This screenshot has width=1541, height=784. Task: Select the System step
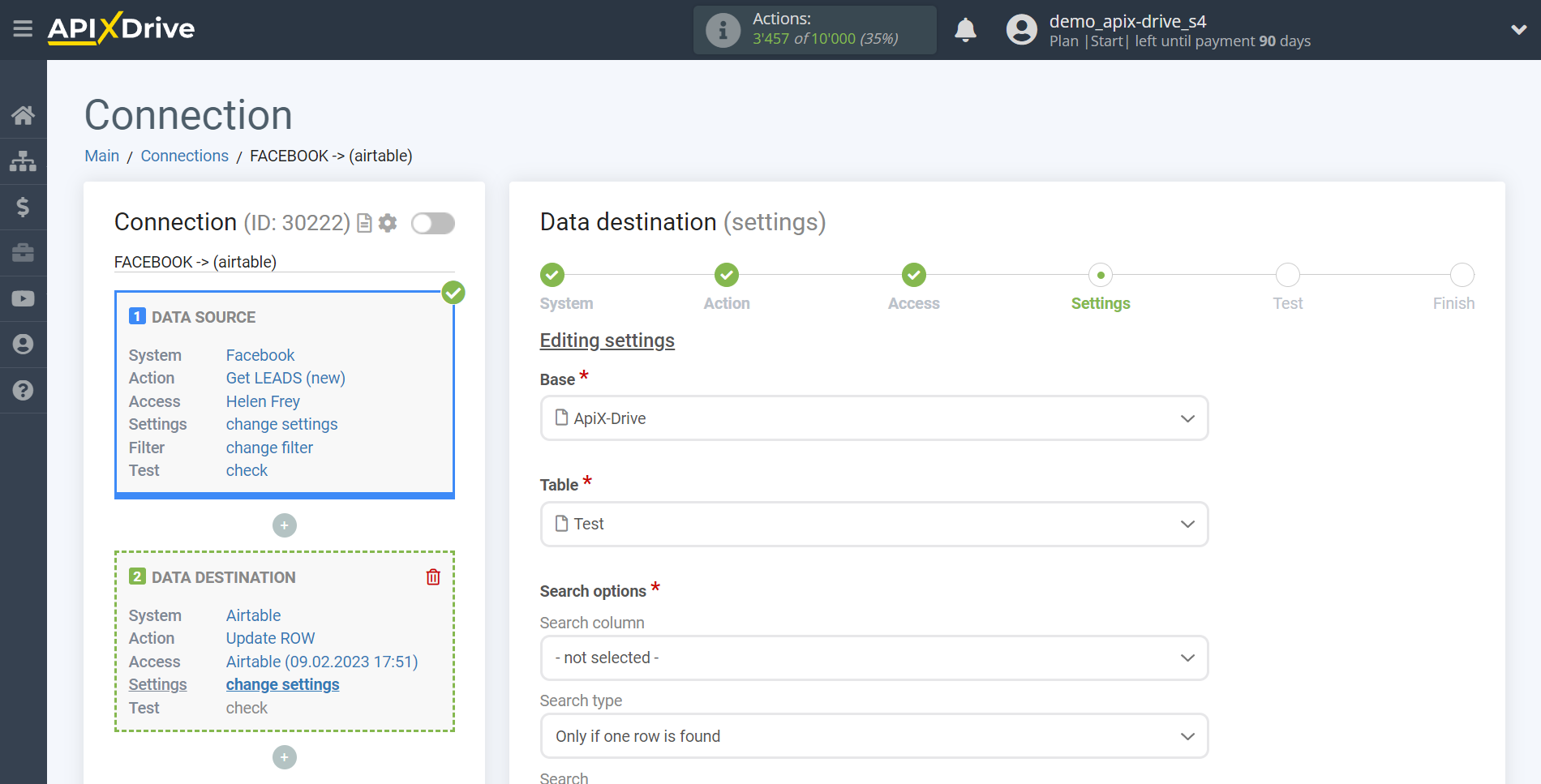click(552, 275)
